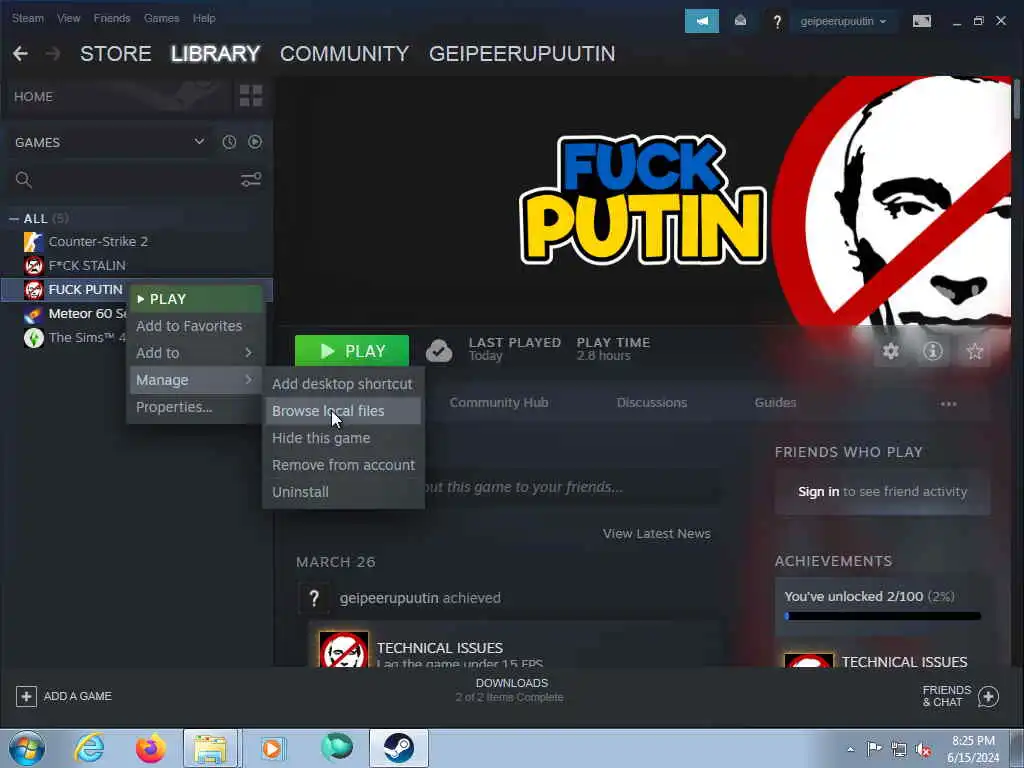Viewport: 1024px width, 768px height.
Task: Open the Friends menu
Action: tap(112, 18)
